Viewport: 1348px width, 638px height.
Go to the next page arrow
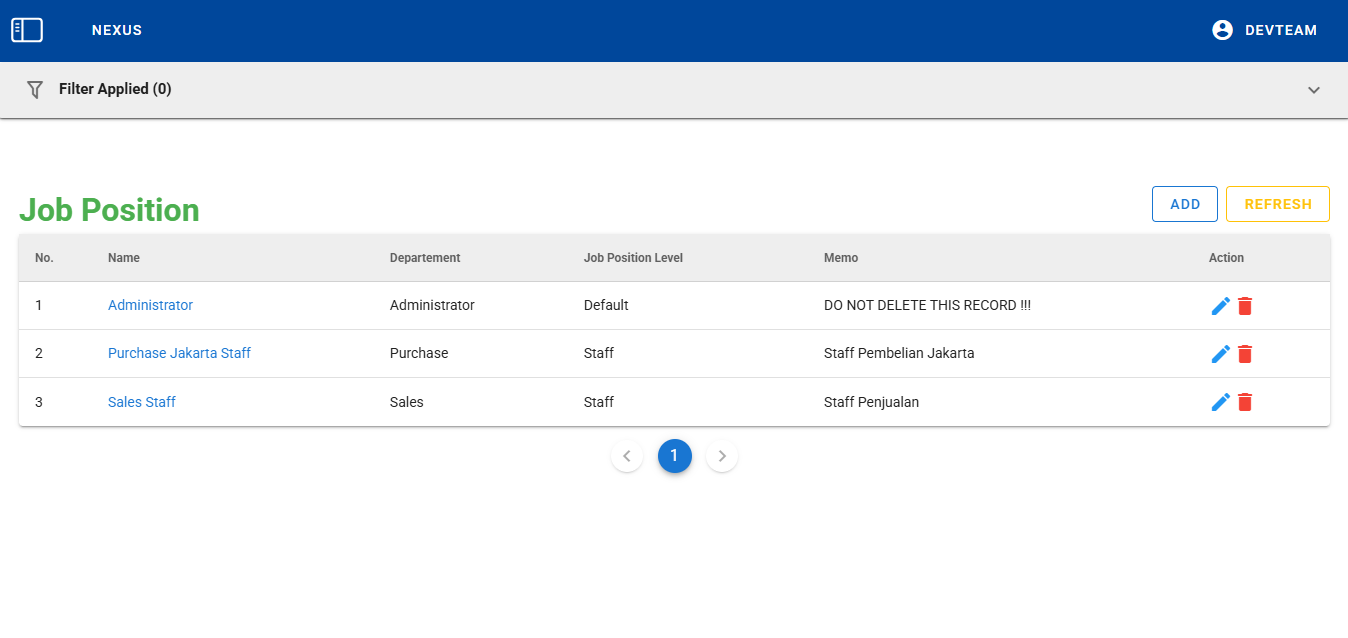[722, 456]
